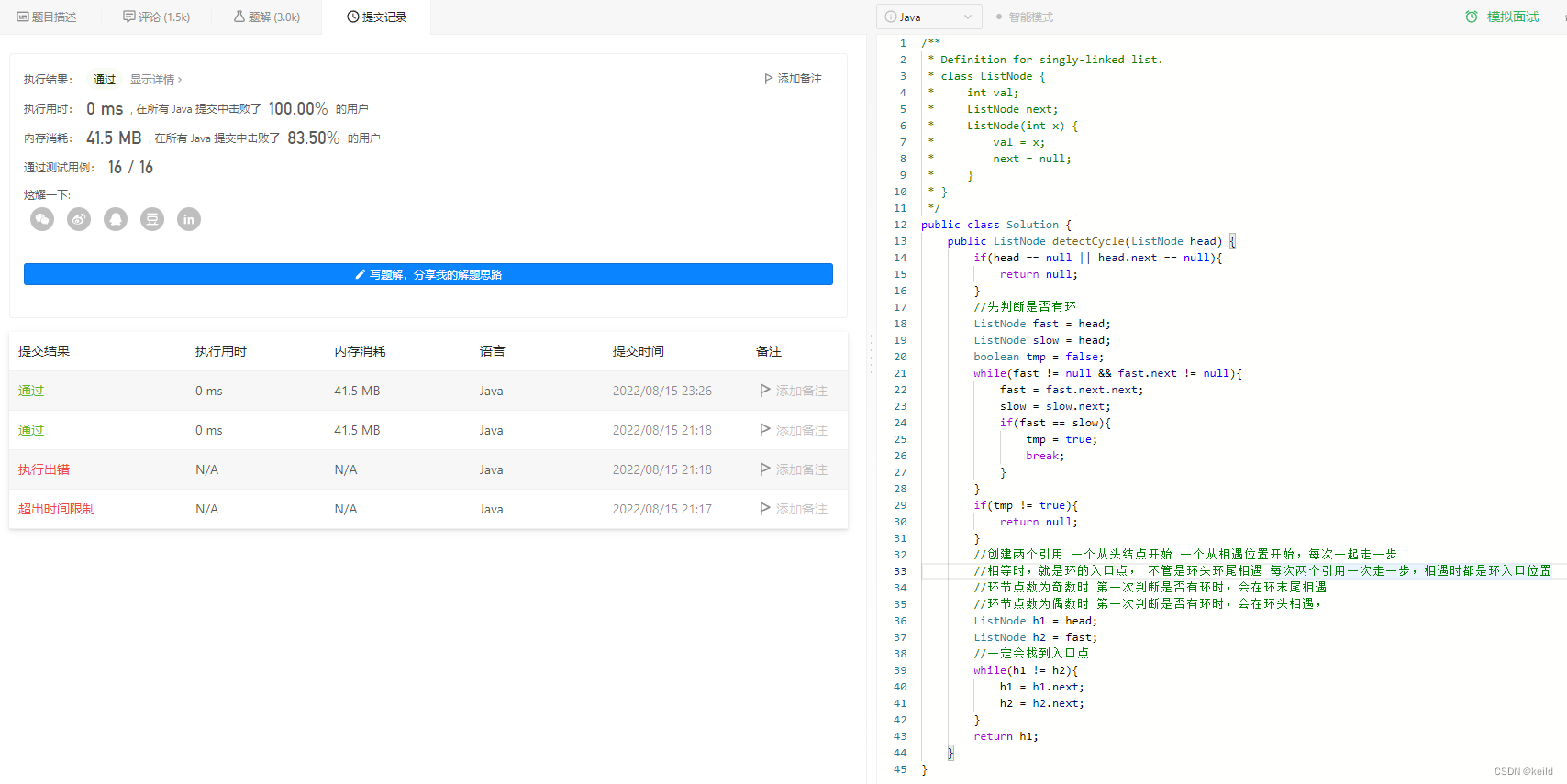The image size is (1567, 784).
Task: Add note to 21:18 通过 submission
Action: [794, 430]
